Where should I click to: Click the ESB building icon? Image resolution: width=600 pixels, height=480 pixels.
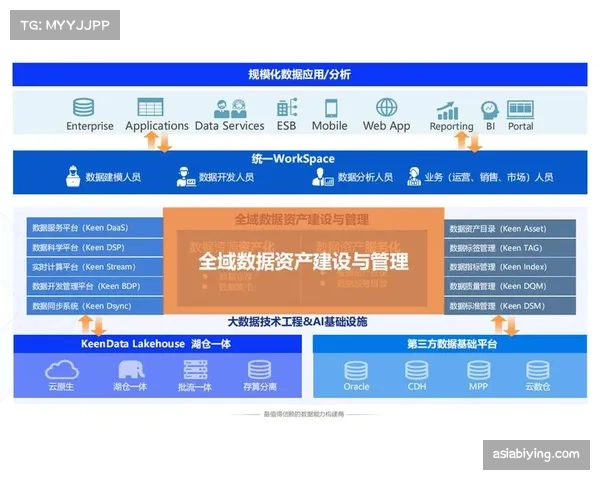[287, 107]
